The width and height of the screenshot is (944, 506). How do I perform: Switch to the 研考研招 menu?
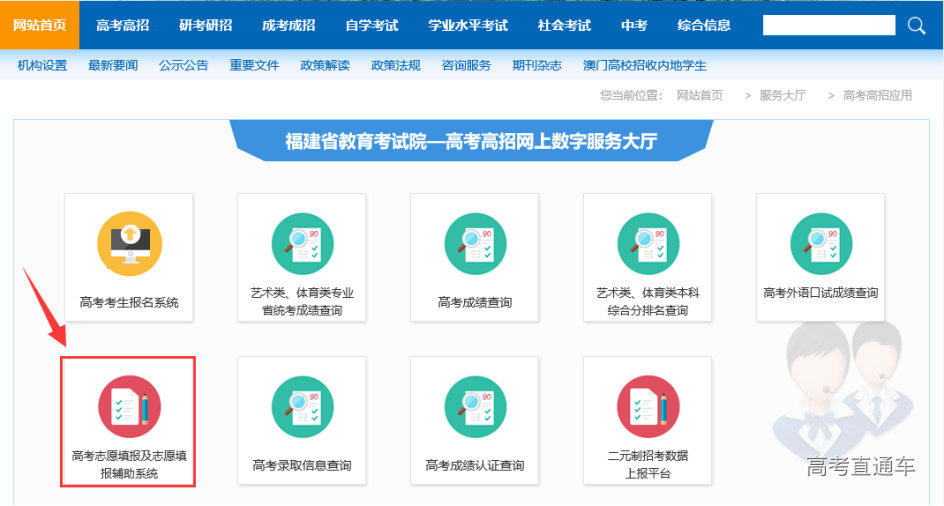coord(204,25)
